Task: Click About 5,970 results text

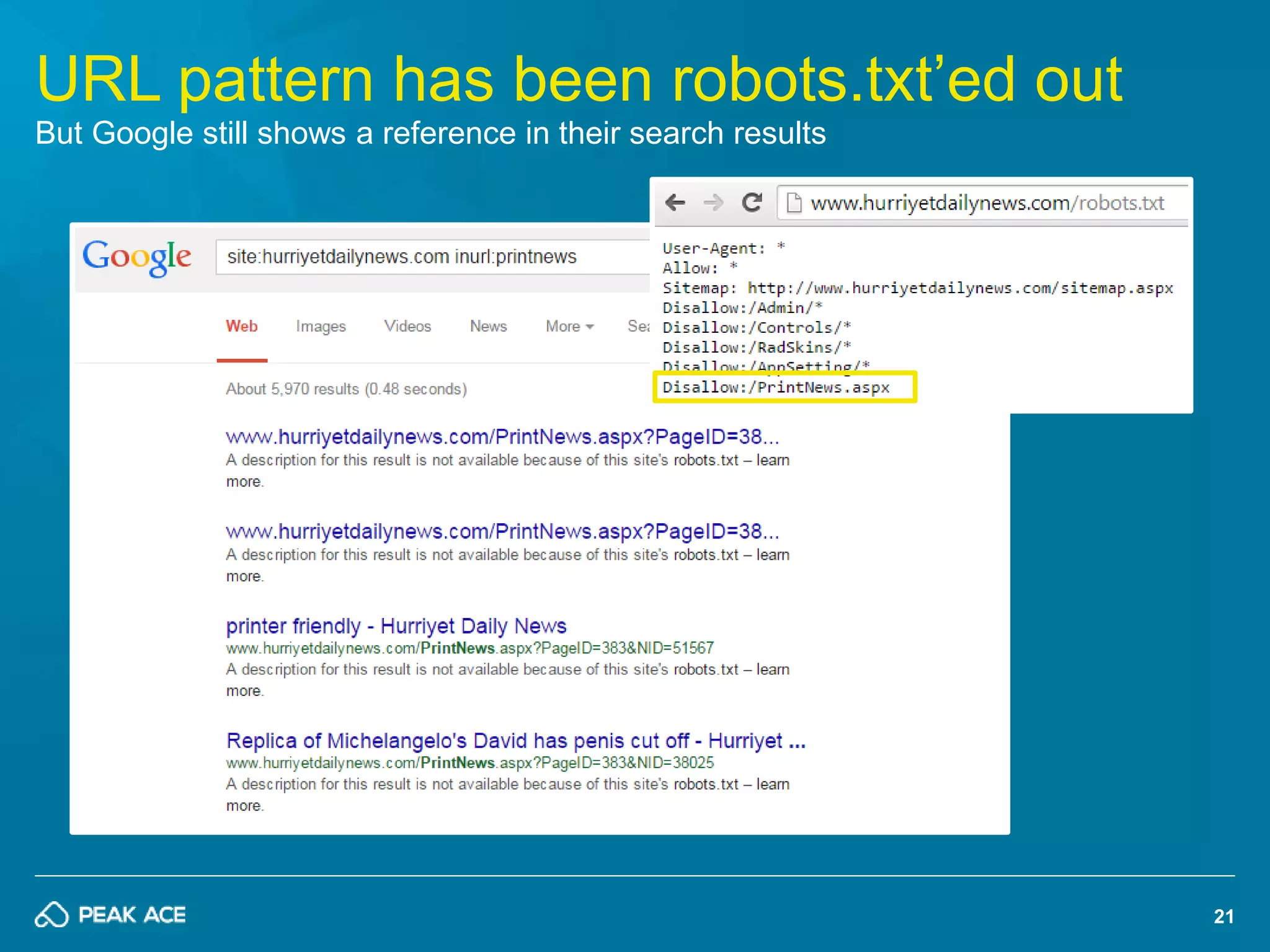Action: click(346, 389)
